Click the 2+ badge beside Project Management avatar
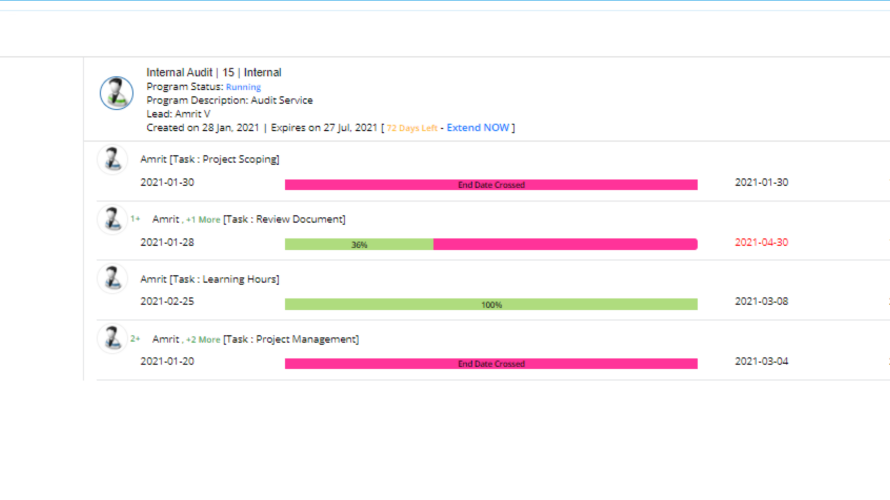Viewport: 890px width, 500px height. tap(135, 338)
